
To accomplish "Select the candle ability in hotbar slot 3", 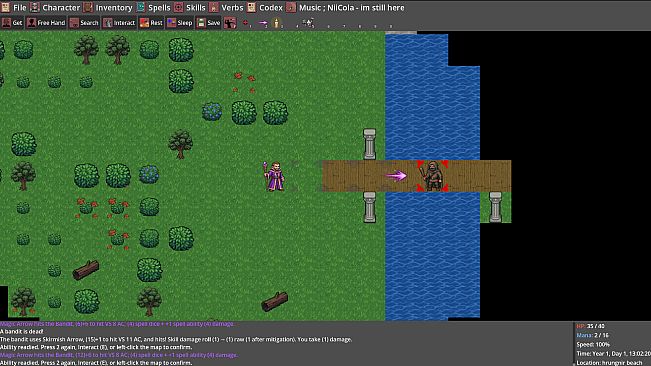I will pyautogui.click(x=277, y=23).
